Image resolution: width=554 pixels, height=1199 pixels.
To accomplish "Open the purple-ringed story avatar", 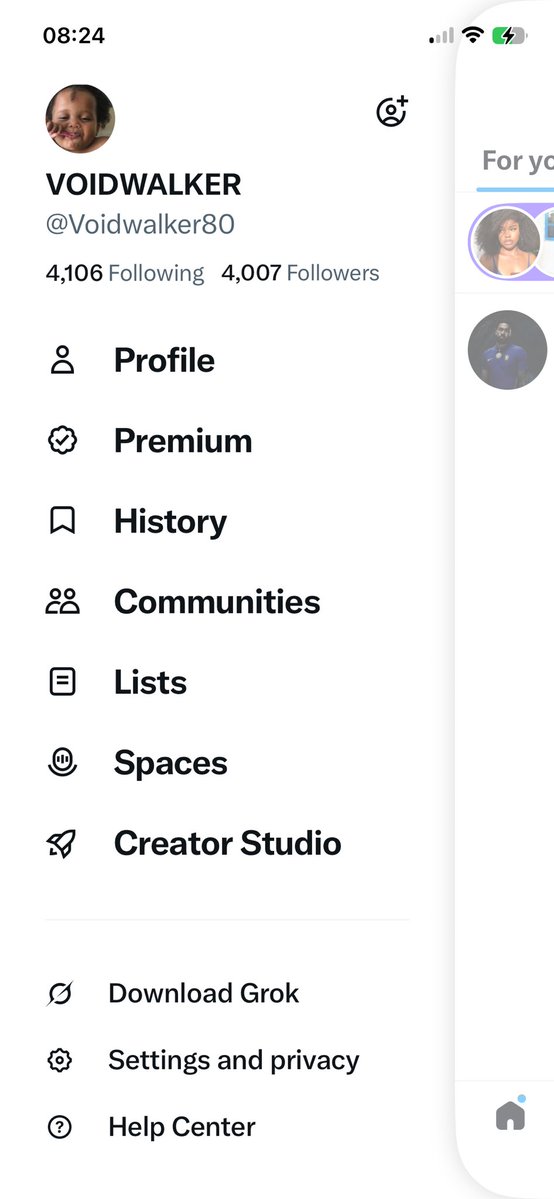I will (x=505, y=242).
